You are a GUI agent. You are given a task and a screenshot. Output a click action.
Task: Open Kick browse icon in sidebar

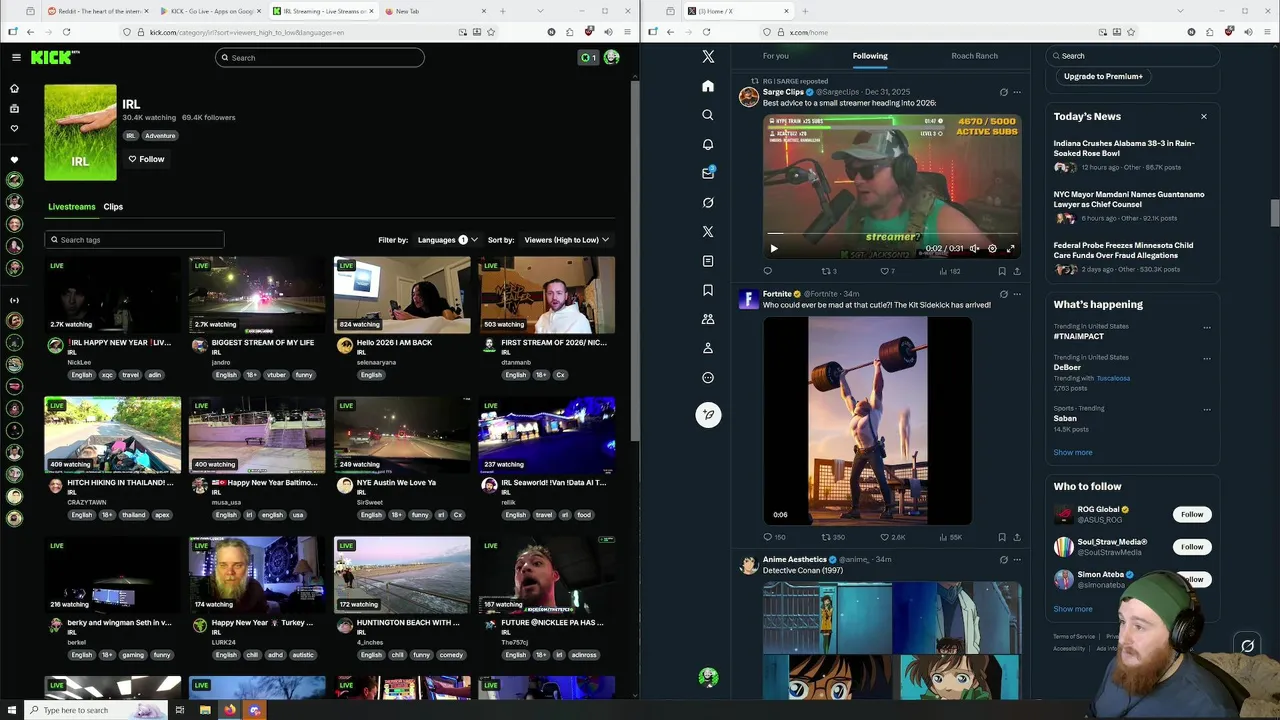[14, 108]
